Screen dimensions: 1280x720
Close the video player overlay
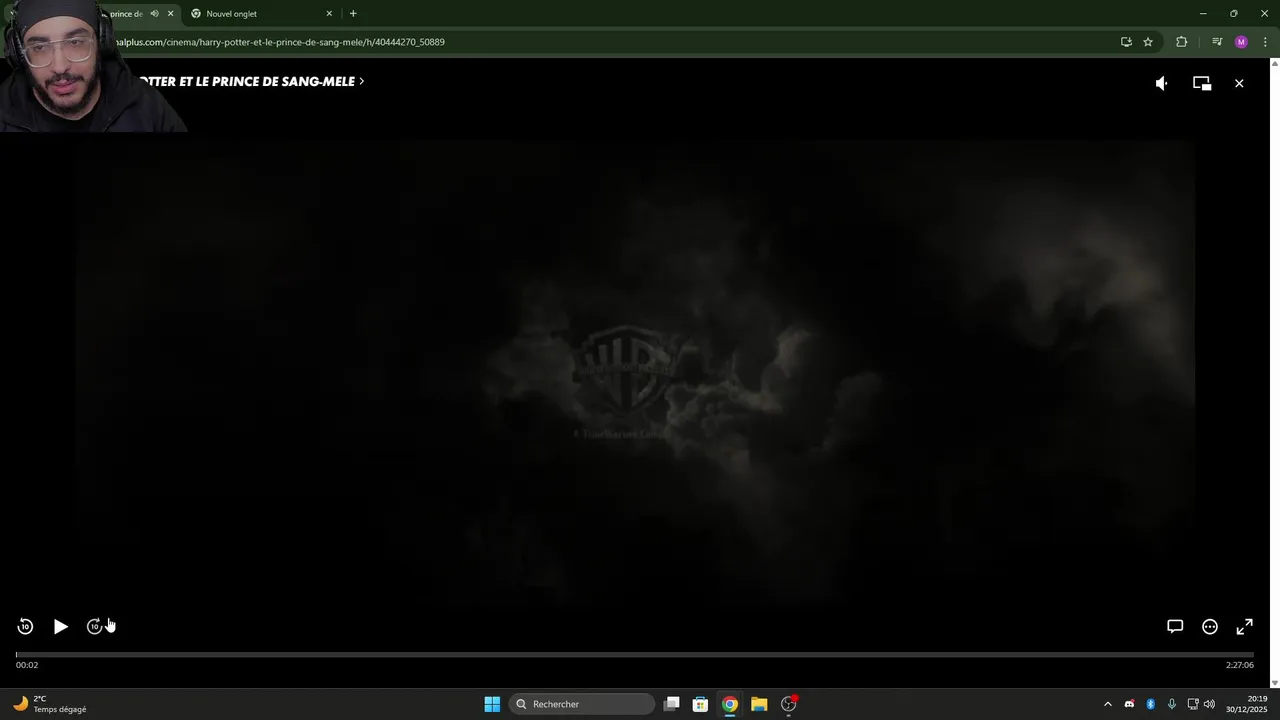[1239, 84]
